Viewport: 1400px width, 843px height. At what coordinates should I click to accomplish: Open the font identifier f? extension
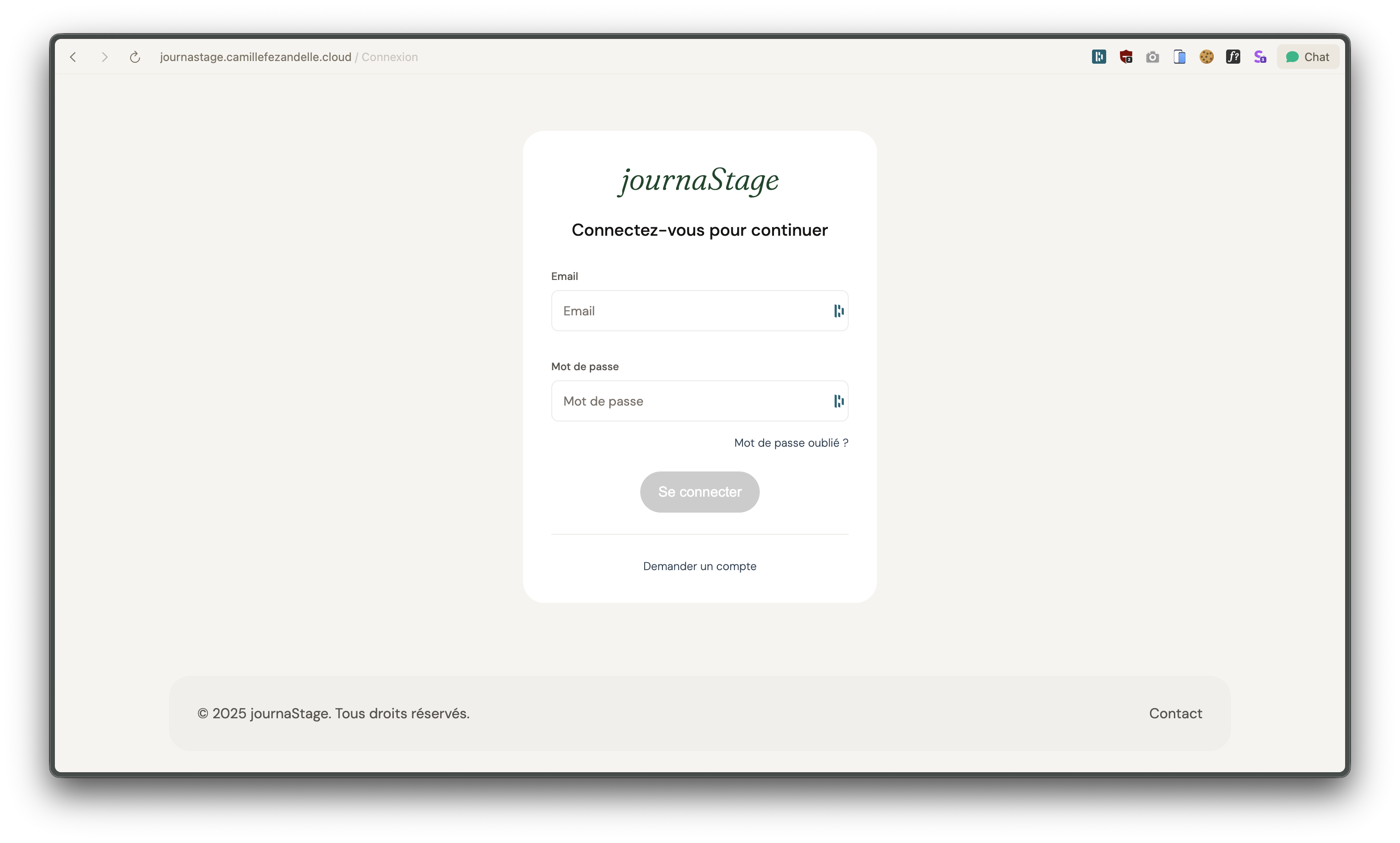(x=1233, y=57)
